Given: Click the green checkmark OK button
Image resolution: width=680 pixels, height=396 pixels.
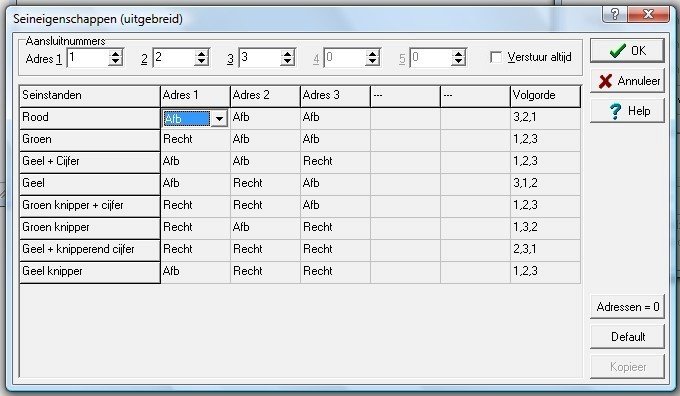Looking at the screenshot, I should click(627, 51).
